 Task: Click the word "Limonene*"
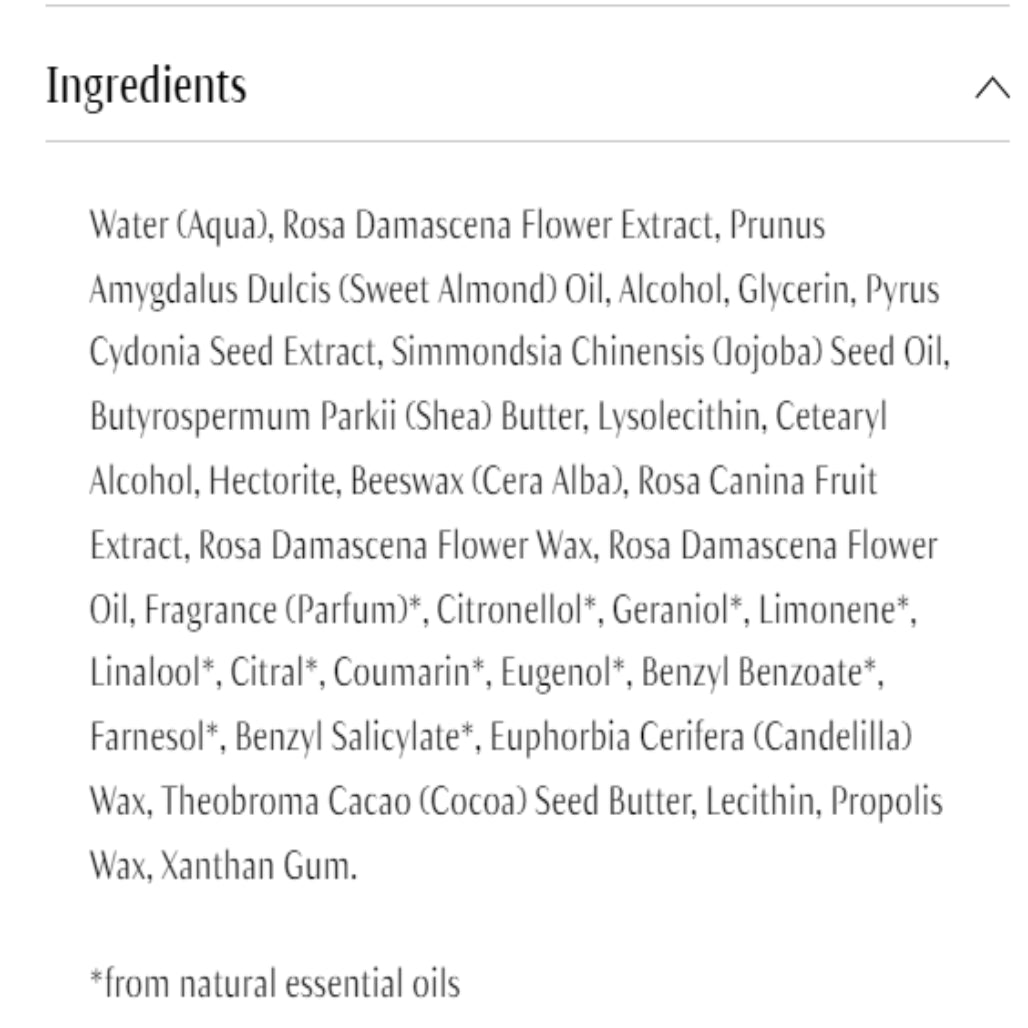837,610
